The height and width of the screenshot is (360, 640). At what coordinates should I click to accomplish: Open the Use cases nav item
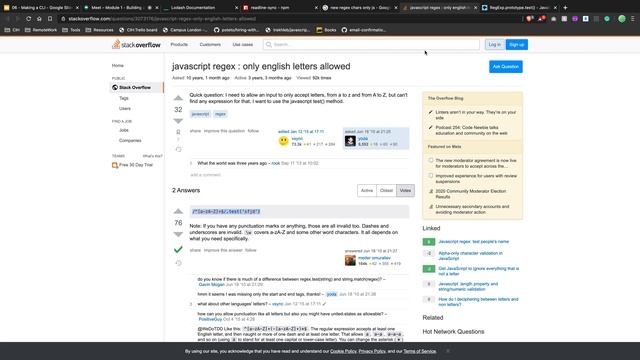[x=242, y=44]
